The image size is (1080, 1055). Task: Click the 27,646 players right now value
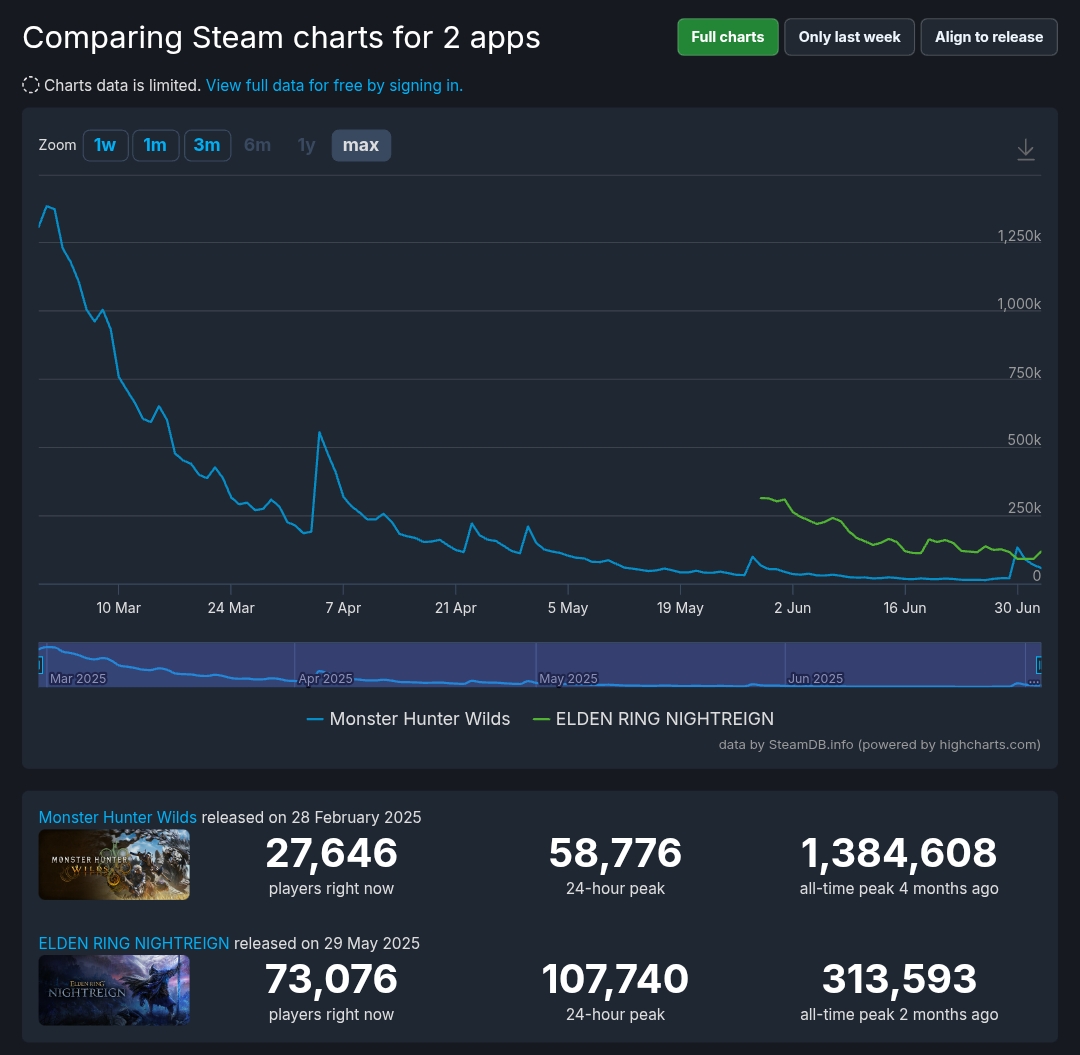pos(331,853)
